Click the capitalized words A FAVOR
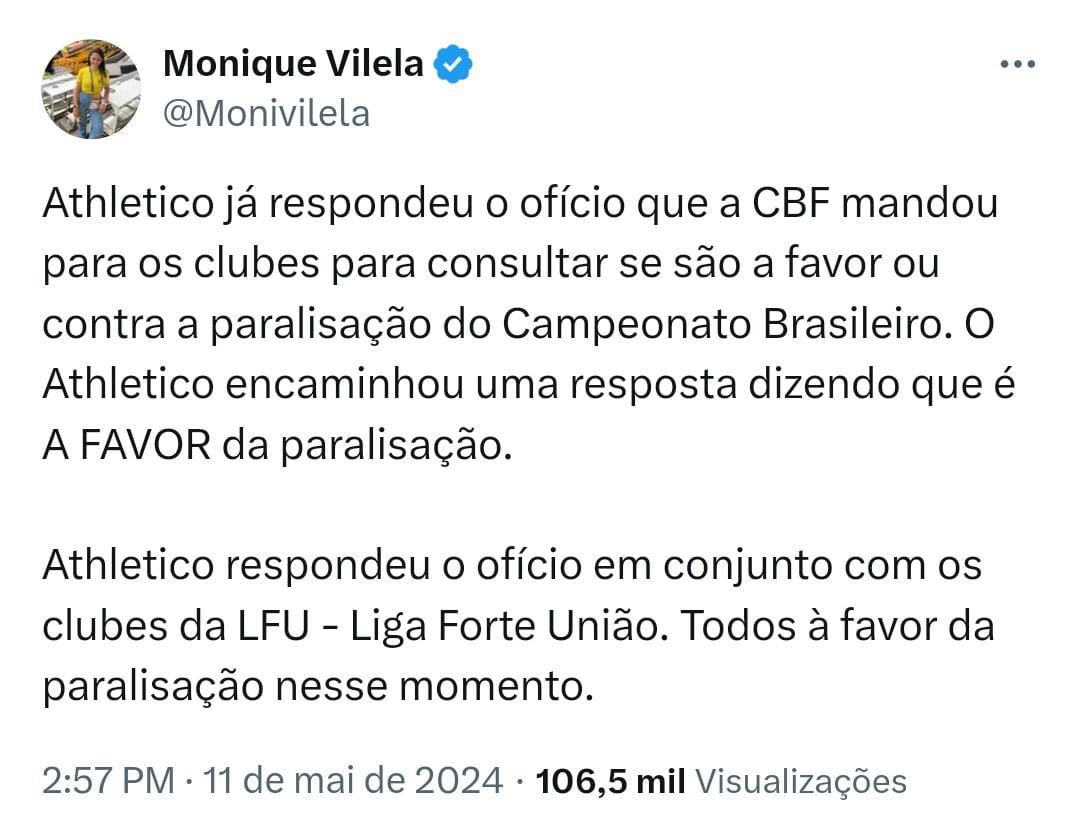Viewport: 1080px width, 827px height. point(127,446)
